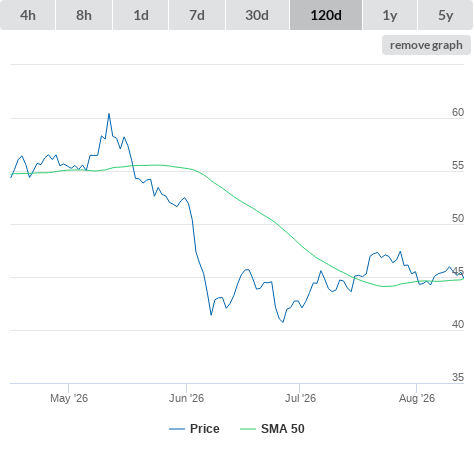Click the 50 gridline value label
The width and height of the screenshot is (474, 455).
(458, 218)
